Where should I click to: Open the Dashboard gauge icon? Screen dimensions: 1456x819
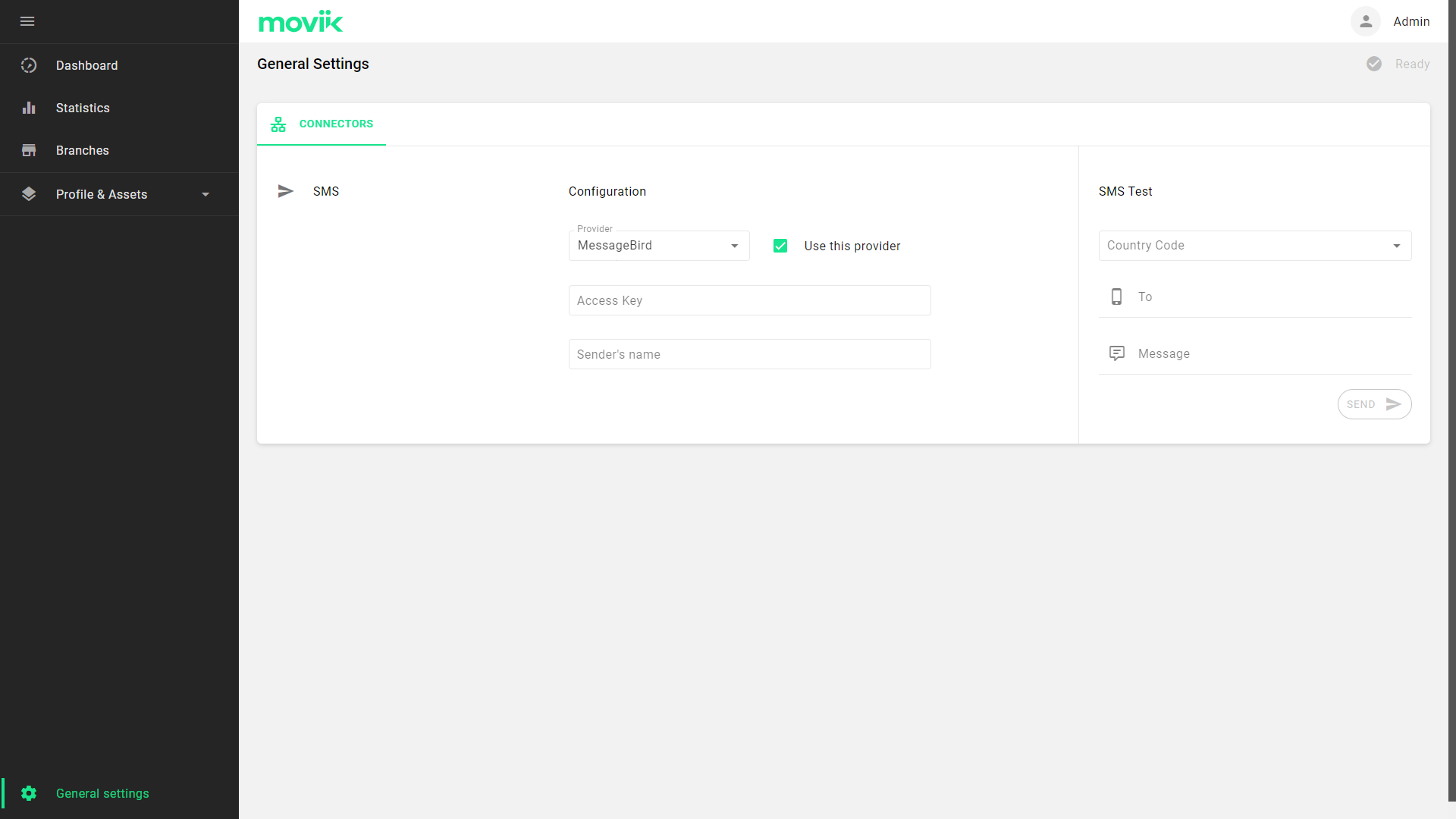(29, 65)
